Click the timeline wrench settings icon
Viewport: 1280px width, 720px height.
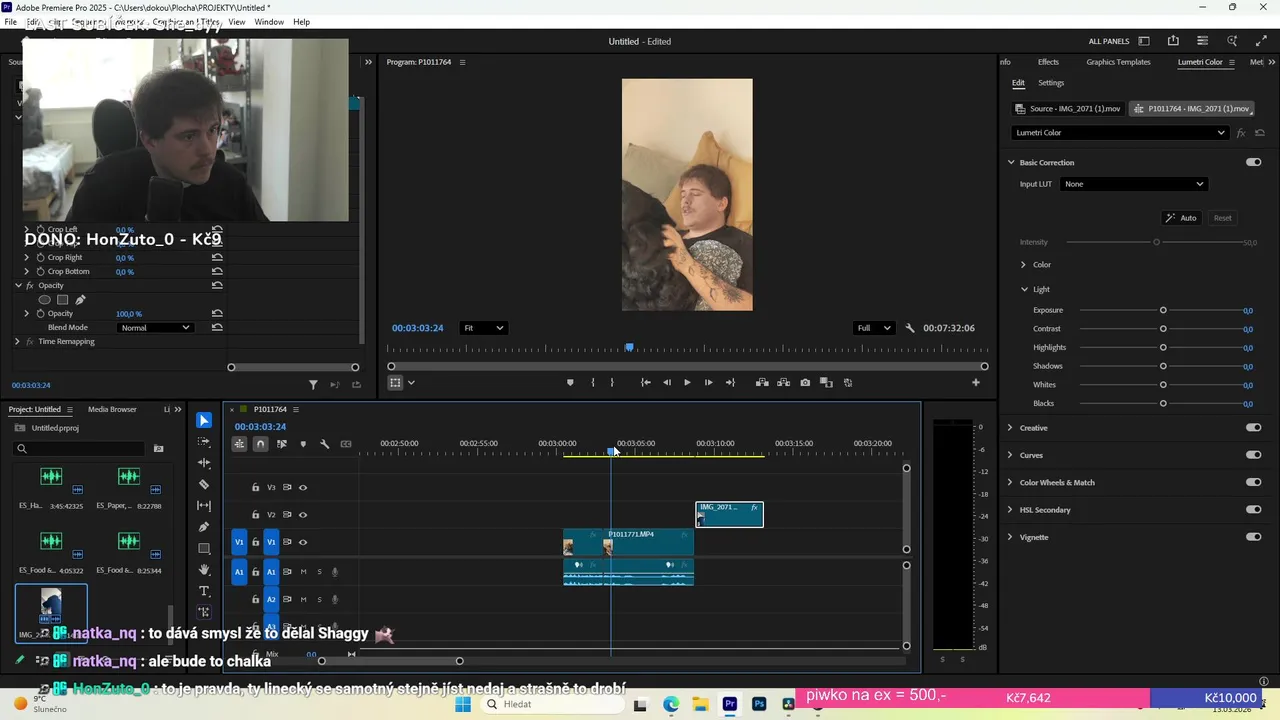pos(324,444)
